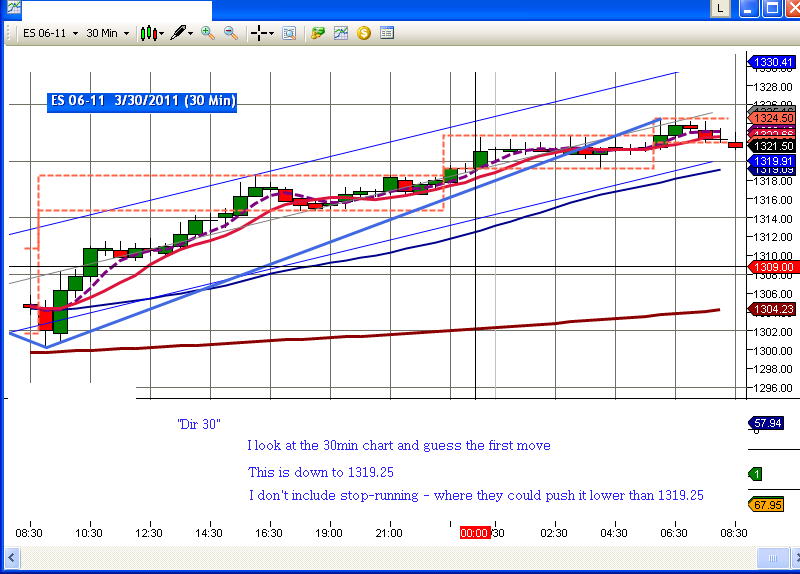Minimize the chart window
The width and height of the screenshot is (800, 574).
point(749,9)
